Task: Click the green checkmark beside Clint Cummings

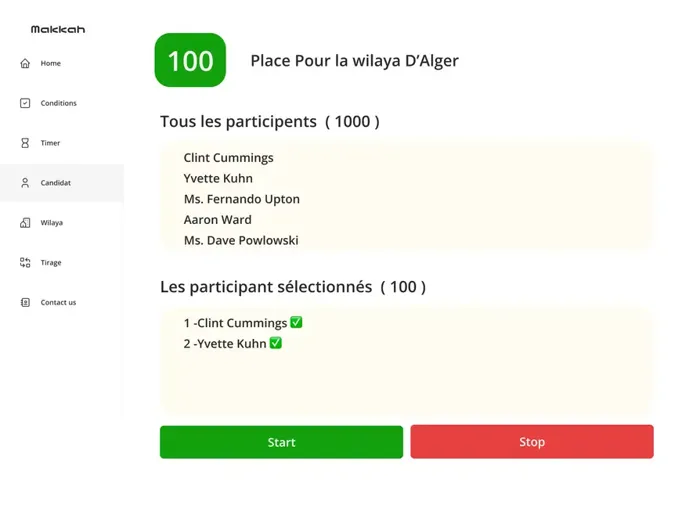Action: pos(296,323)
